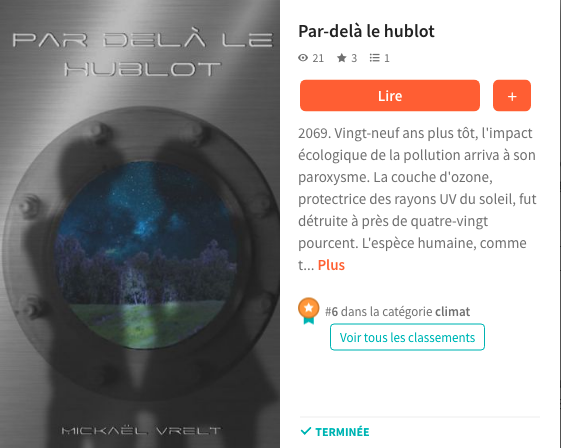Click the plus add-to-library button
This screenshot has height=448, width=561.
(x=512, y=96)
